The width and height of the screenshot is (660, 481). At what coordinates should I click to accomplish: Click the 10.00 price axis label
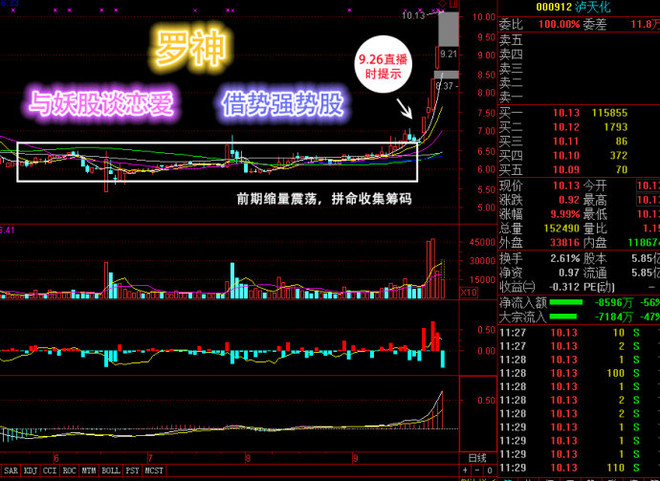pos(484,17)
